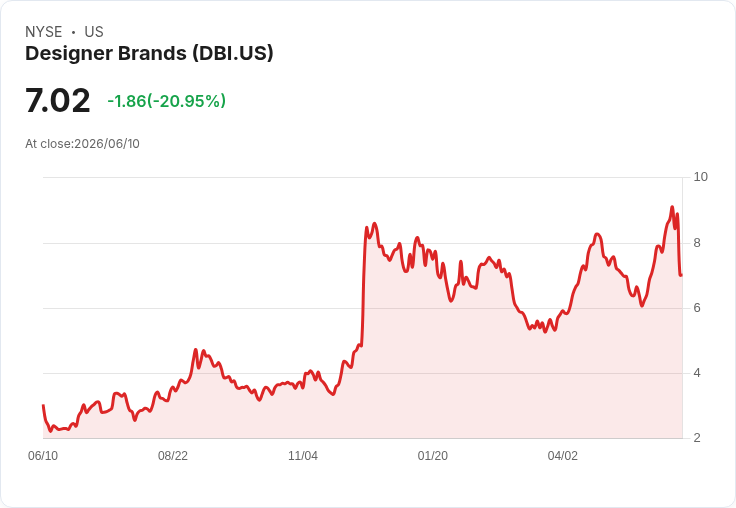Viewport: 736px width, 508px height.
Task: Click the starting data point at 06/10
Action: pyautogui.click(x=43, y=405)
